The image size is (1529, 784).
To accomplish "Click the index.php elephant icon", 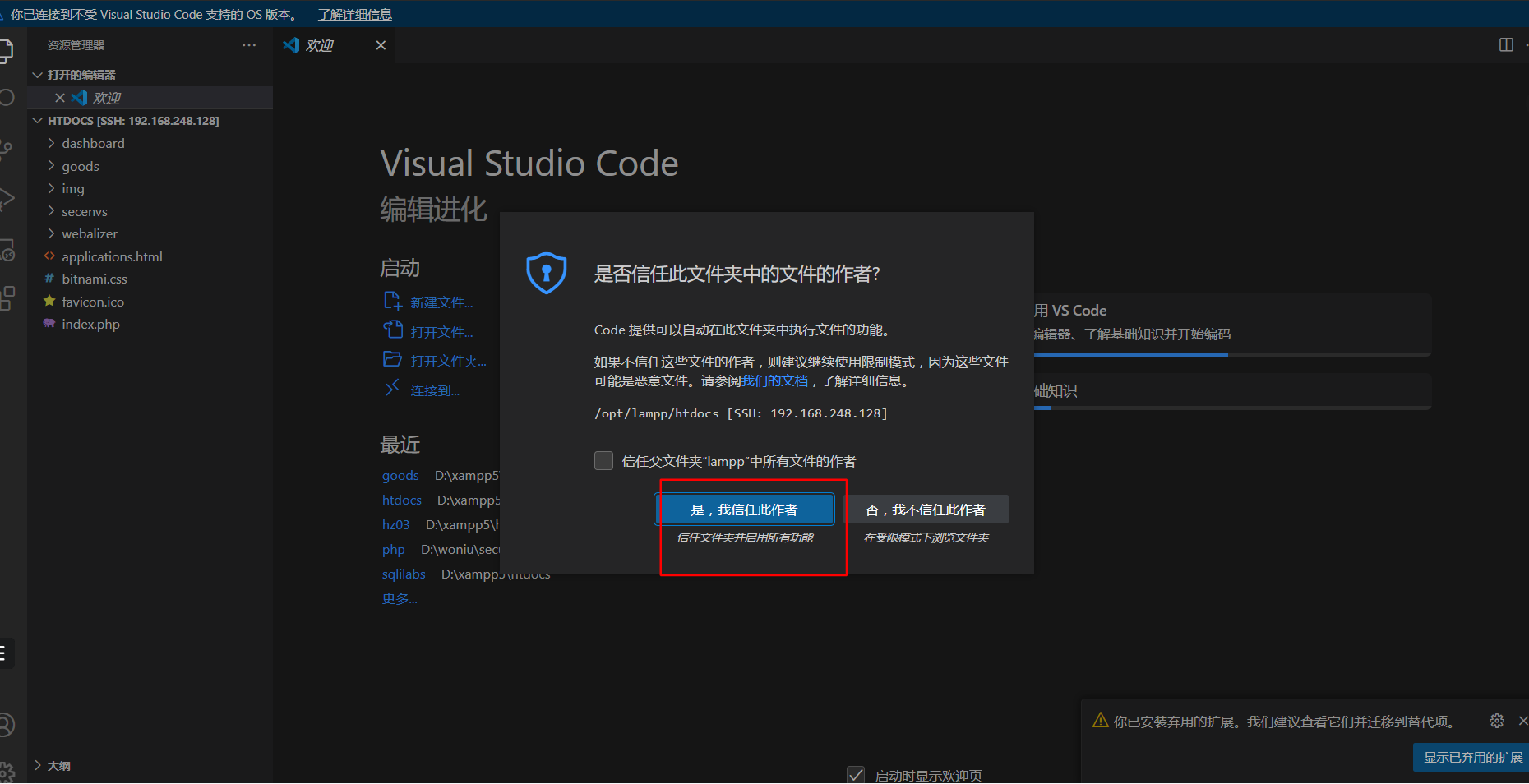I will click(49, 324).
